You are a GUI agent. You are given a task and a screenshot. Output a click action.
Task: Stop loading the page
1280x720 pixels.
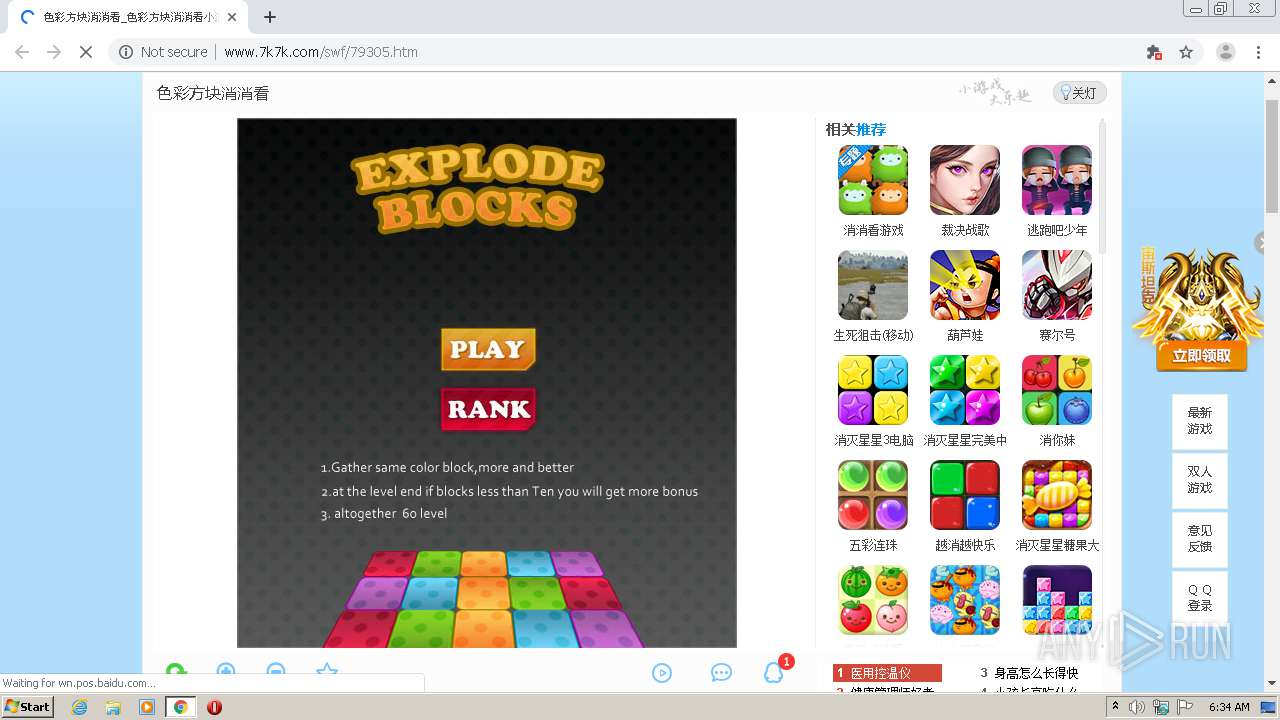86,52
